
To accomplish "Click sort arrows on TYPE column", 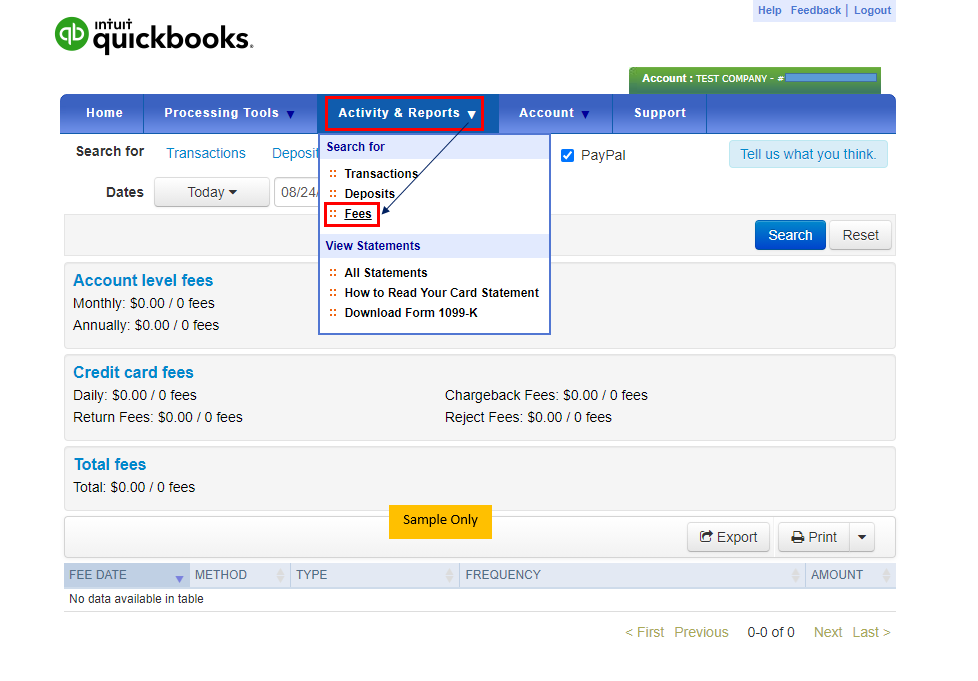I will point(449,575).
